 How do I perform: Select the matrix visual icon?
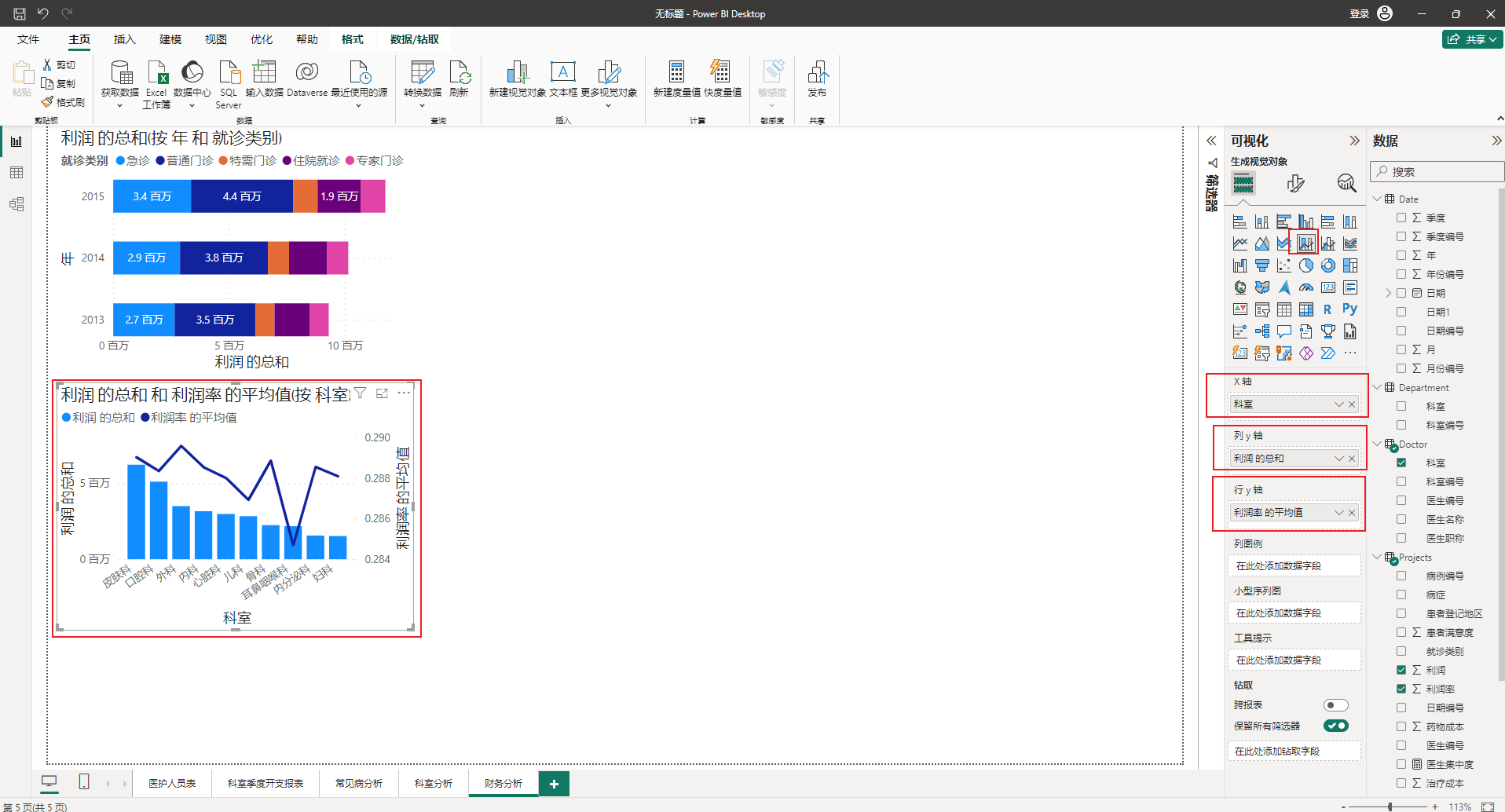pyautogui.click(x=1305, y=309)
